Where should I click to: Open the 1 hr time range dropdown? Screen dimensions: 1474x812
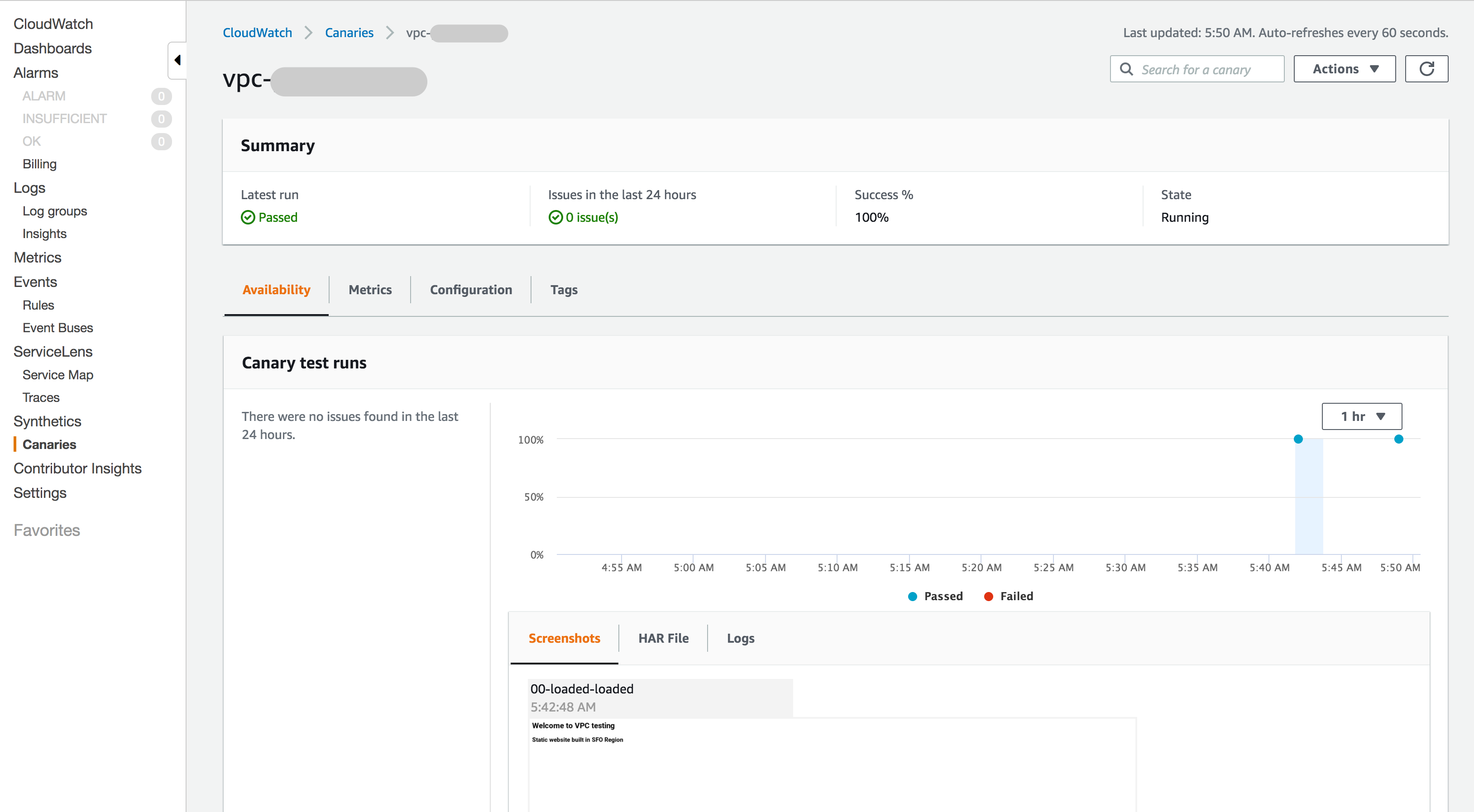pyautogui.click(x=1361, y=416)
